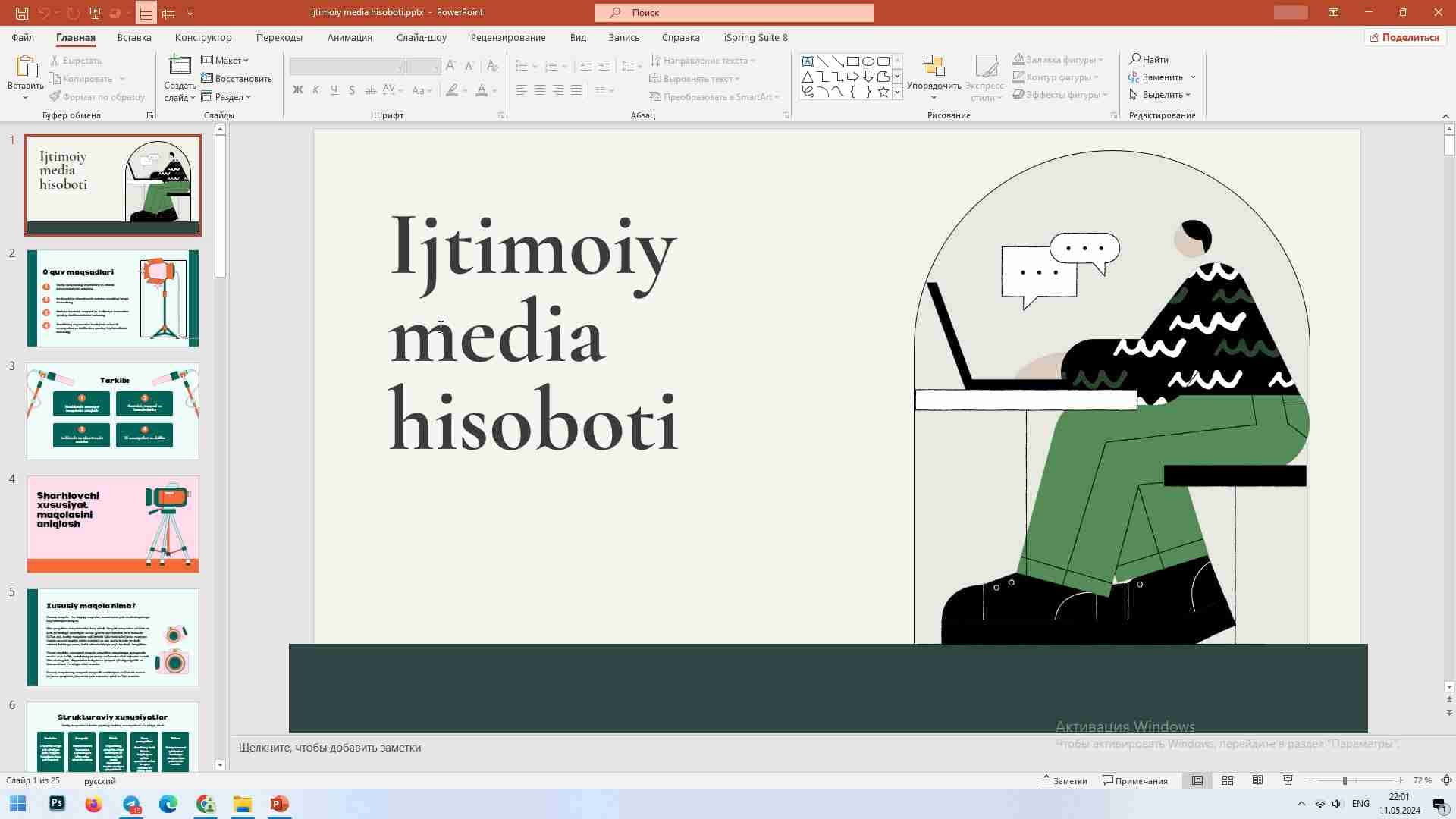1456x819 pixels.
Task: Click the zoom slider handle
Action: [1345, 780]
